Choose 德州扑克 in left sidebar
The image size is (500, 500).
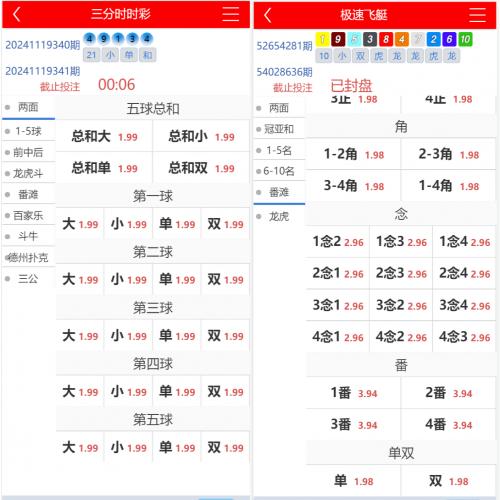[x=28, y=257]
